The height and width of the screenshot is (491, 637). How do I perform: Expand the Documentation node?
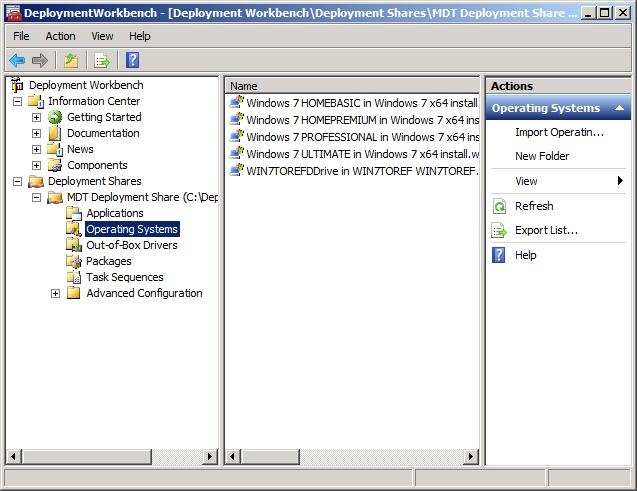click(37, 133)
